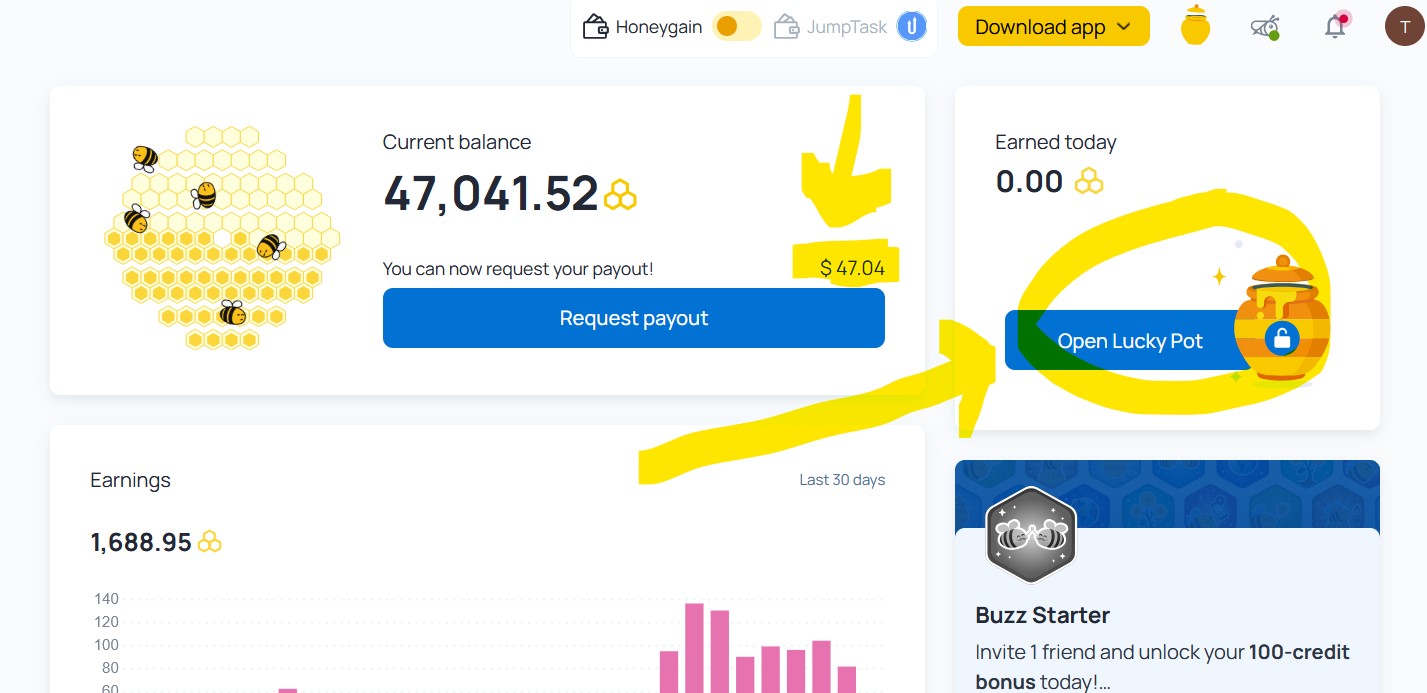This screenshot has width=1427, height=693.
Task: Click the honeycomb bees illustration
Action: (222, 237)
